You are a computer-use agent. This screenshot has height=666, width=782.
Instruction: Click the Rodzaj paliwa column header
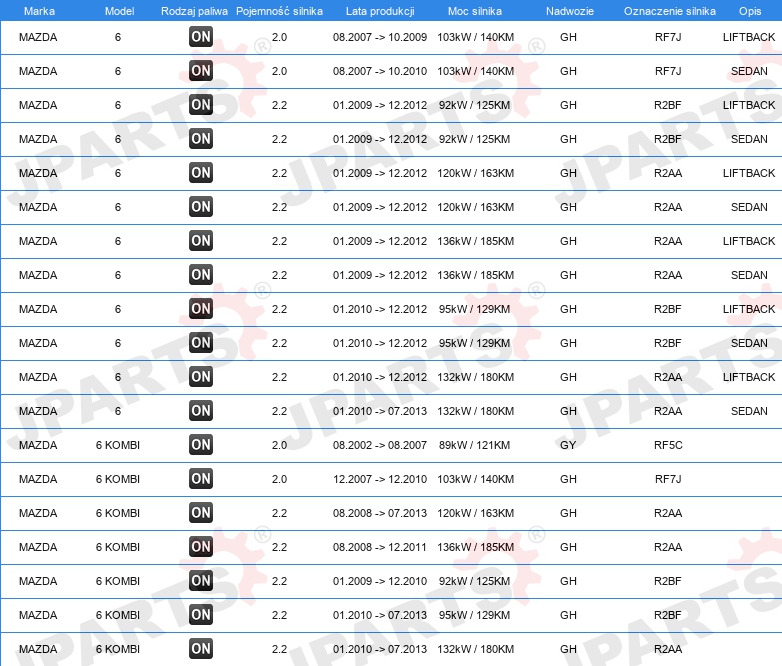(x=194, y=11)
